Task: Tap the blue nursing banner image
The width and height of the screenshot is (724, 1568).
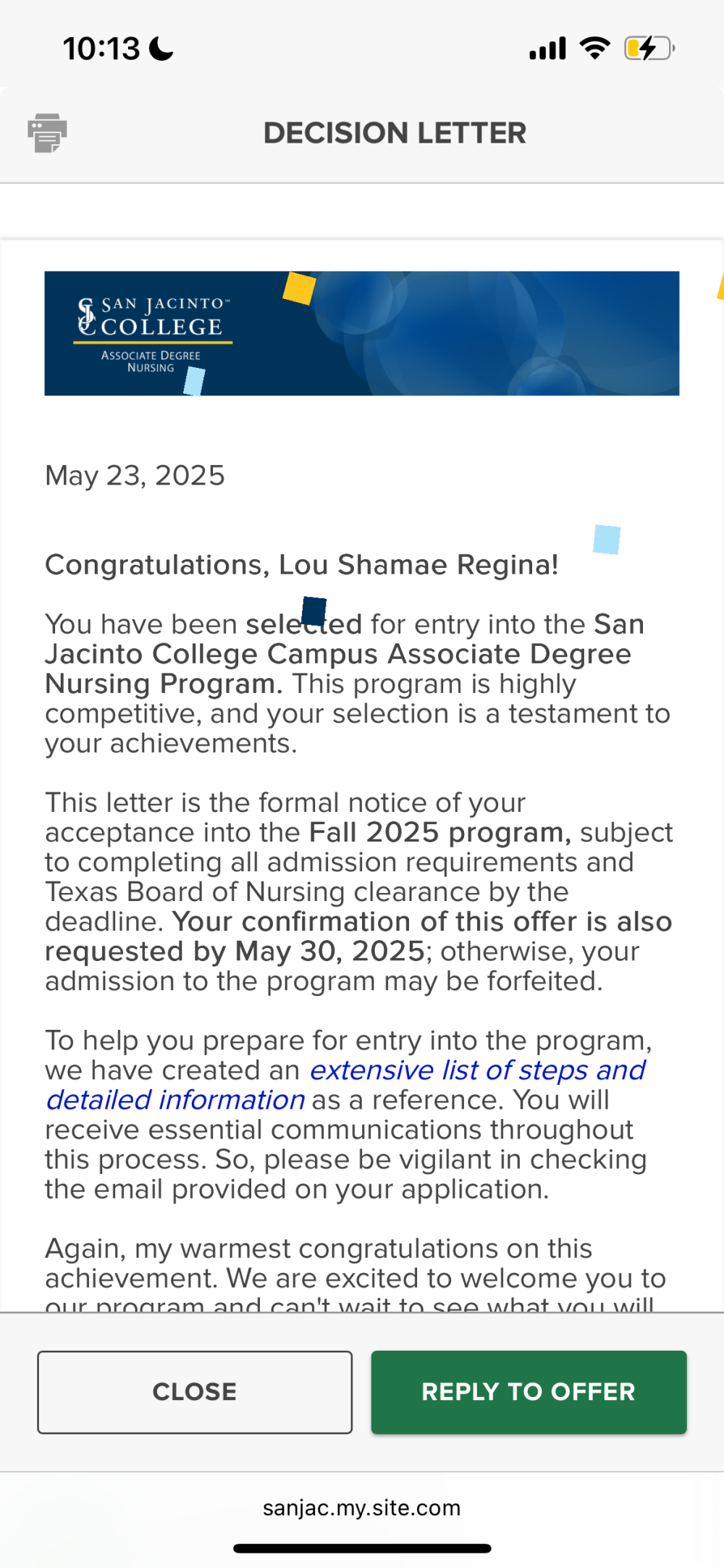Action: click(362, 333)
